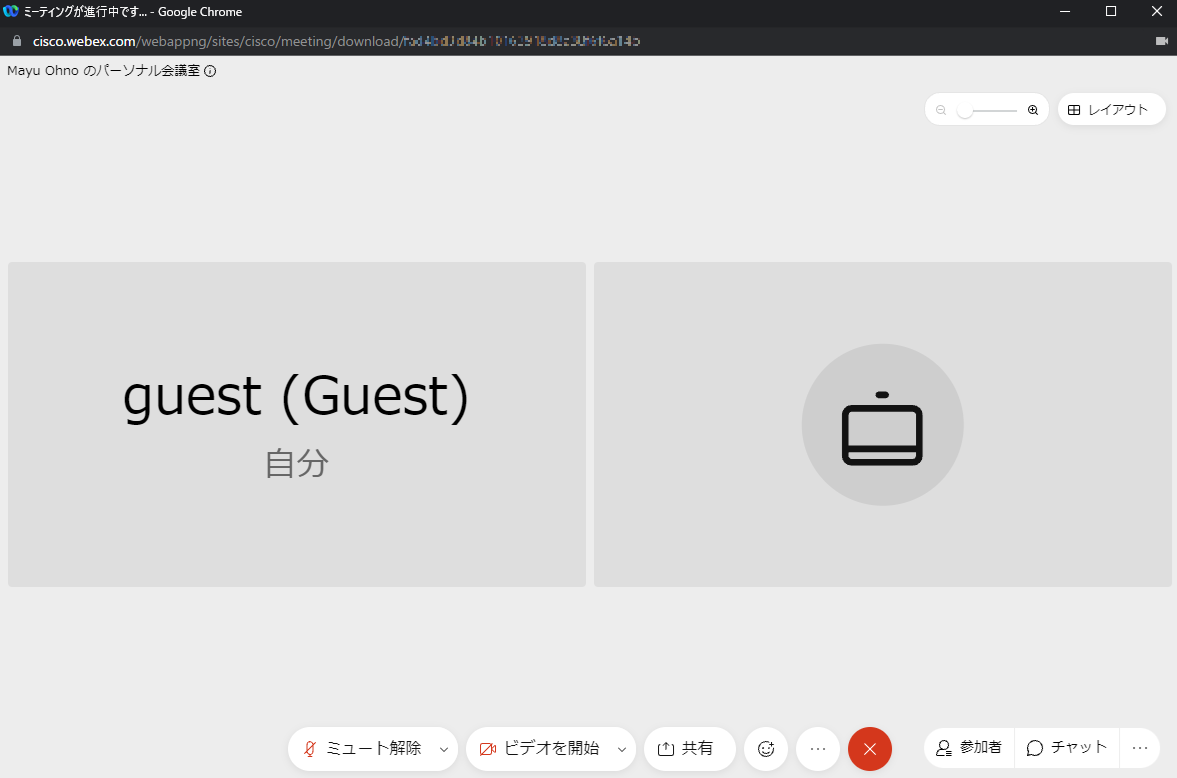Click the zoom out magnifier icon
The height and width of the screenshot is (778, 1177).
[x=941, y=110]
